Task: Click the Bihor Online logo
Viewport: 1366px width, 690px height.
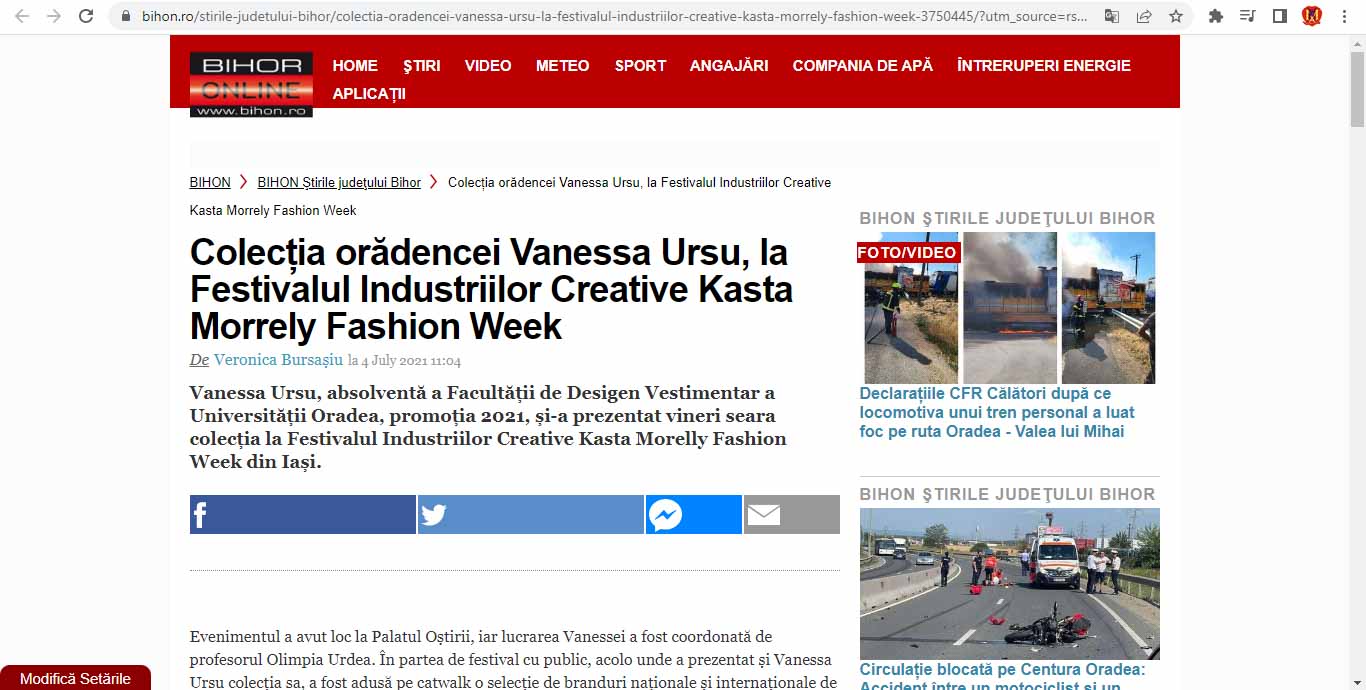Action: 251,84
